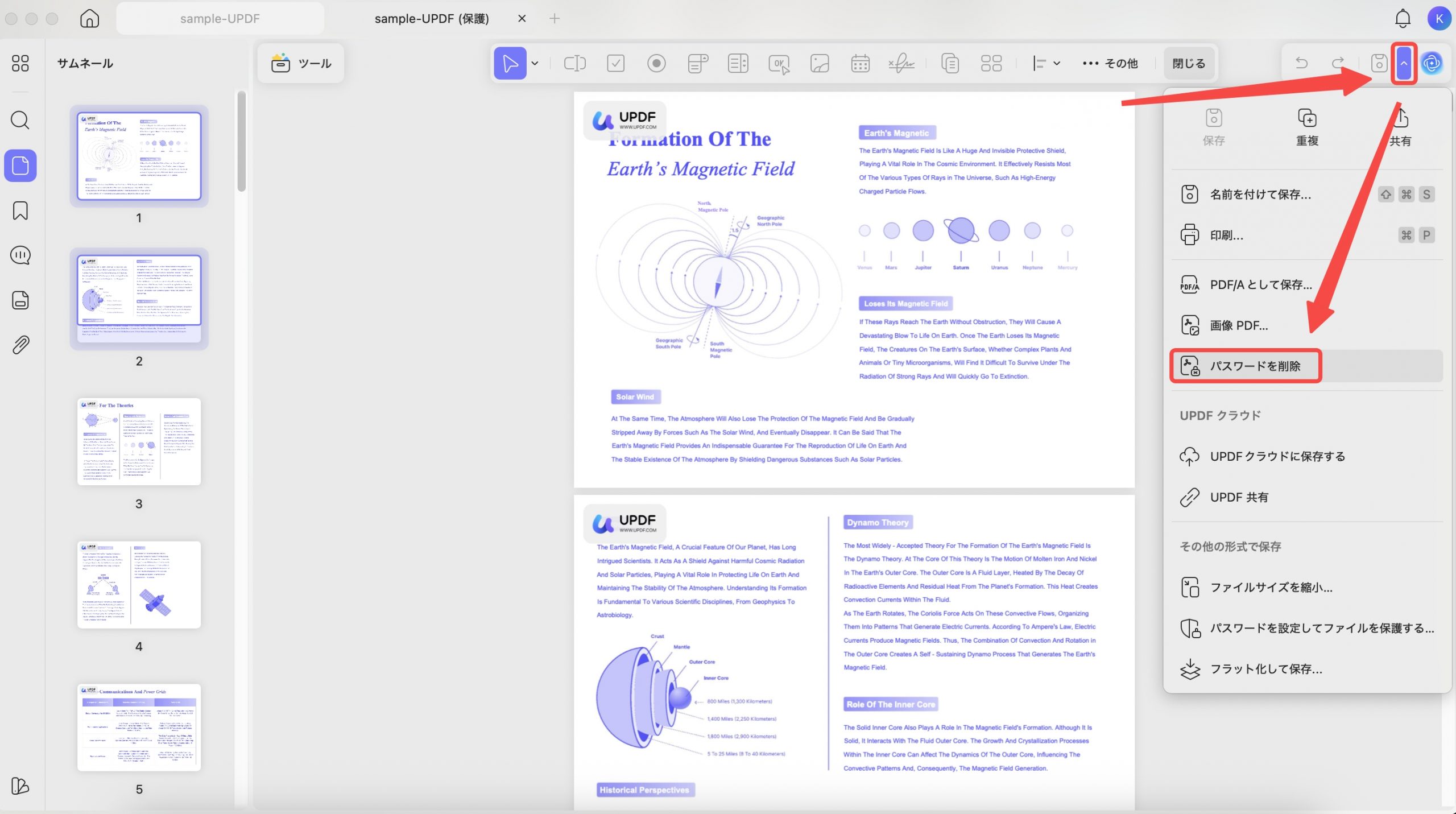Image resolution: width=1456 pixels, height=814 pixels.
Task: Click the 閉じる close button
Action: tap(1188, 63)
